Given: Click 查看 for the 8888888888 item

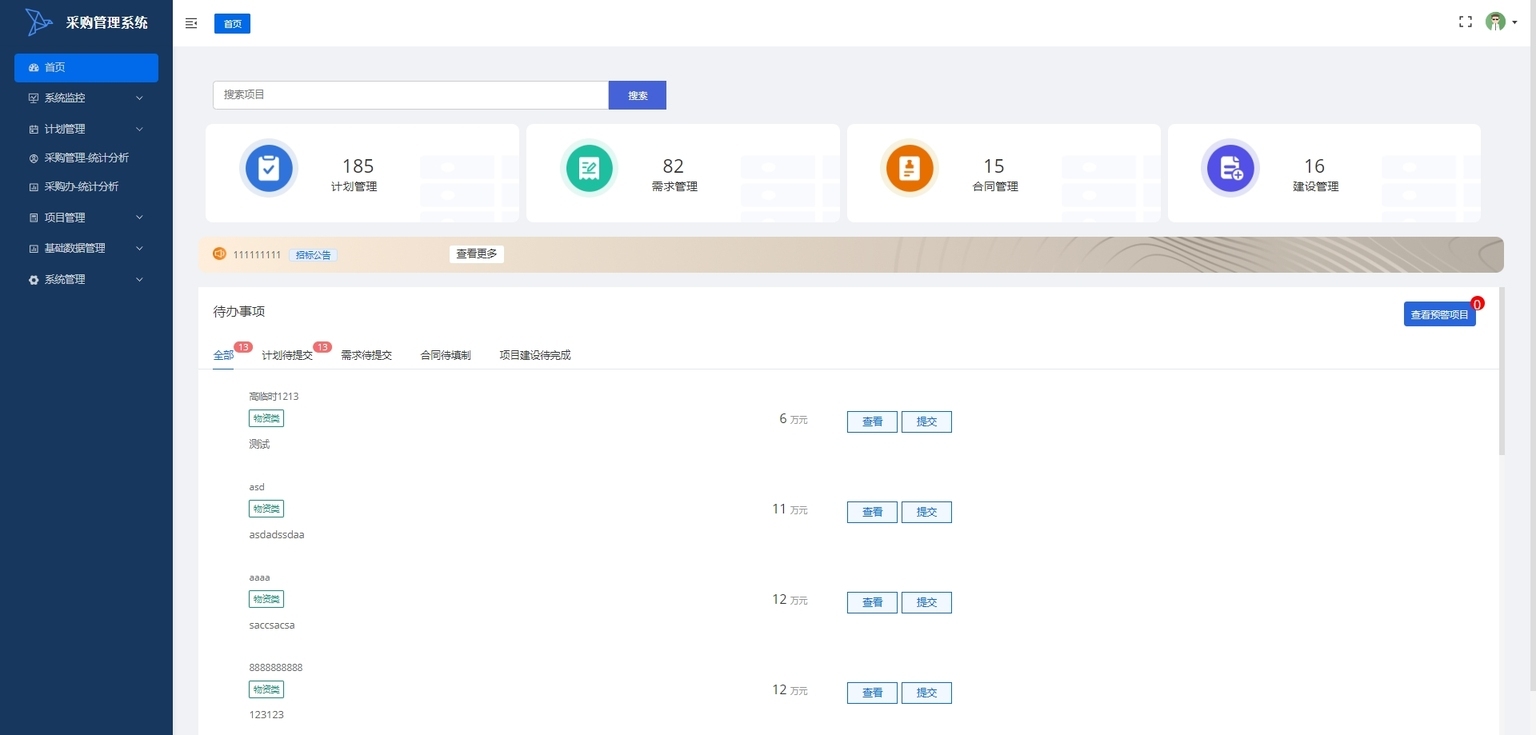Looking at the screenshot, I should point(872,692).
